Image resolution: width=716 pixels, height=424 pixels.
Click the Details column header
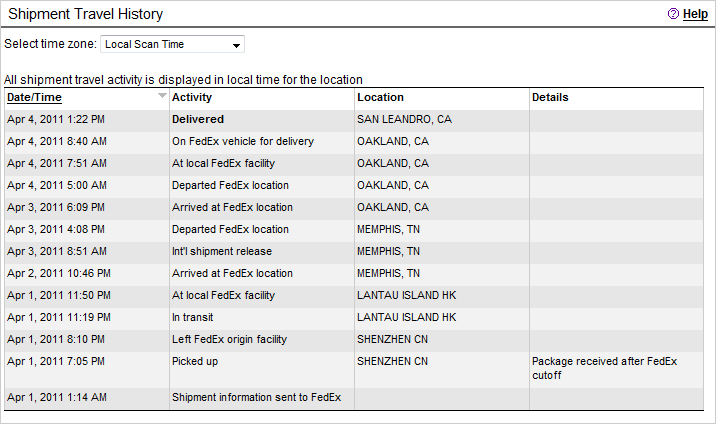pyautogui.click(x=550, y=97)
